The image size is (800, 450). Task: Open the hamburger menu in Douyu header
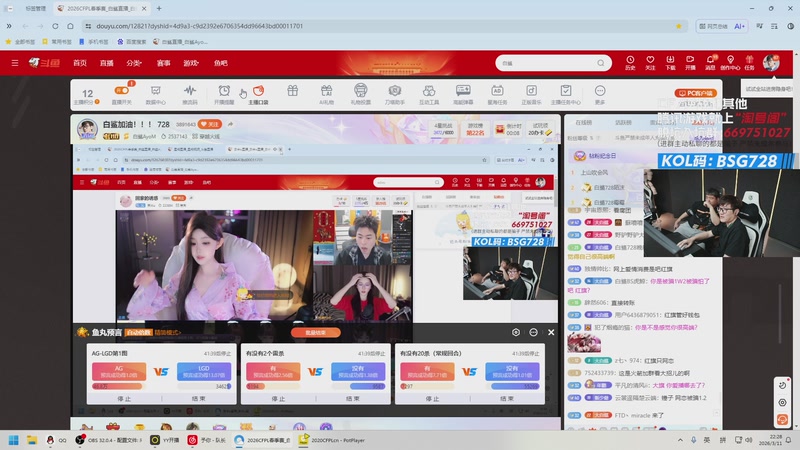[15, 63]
